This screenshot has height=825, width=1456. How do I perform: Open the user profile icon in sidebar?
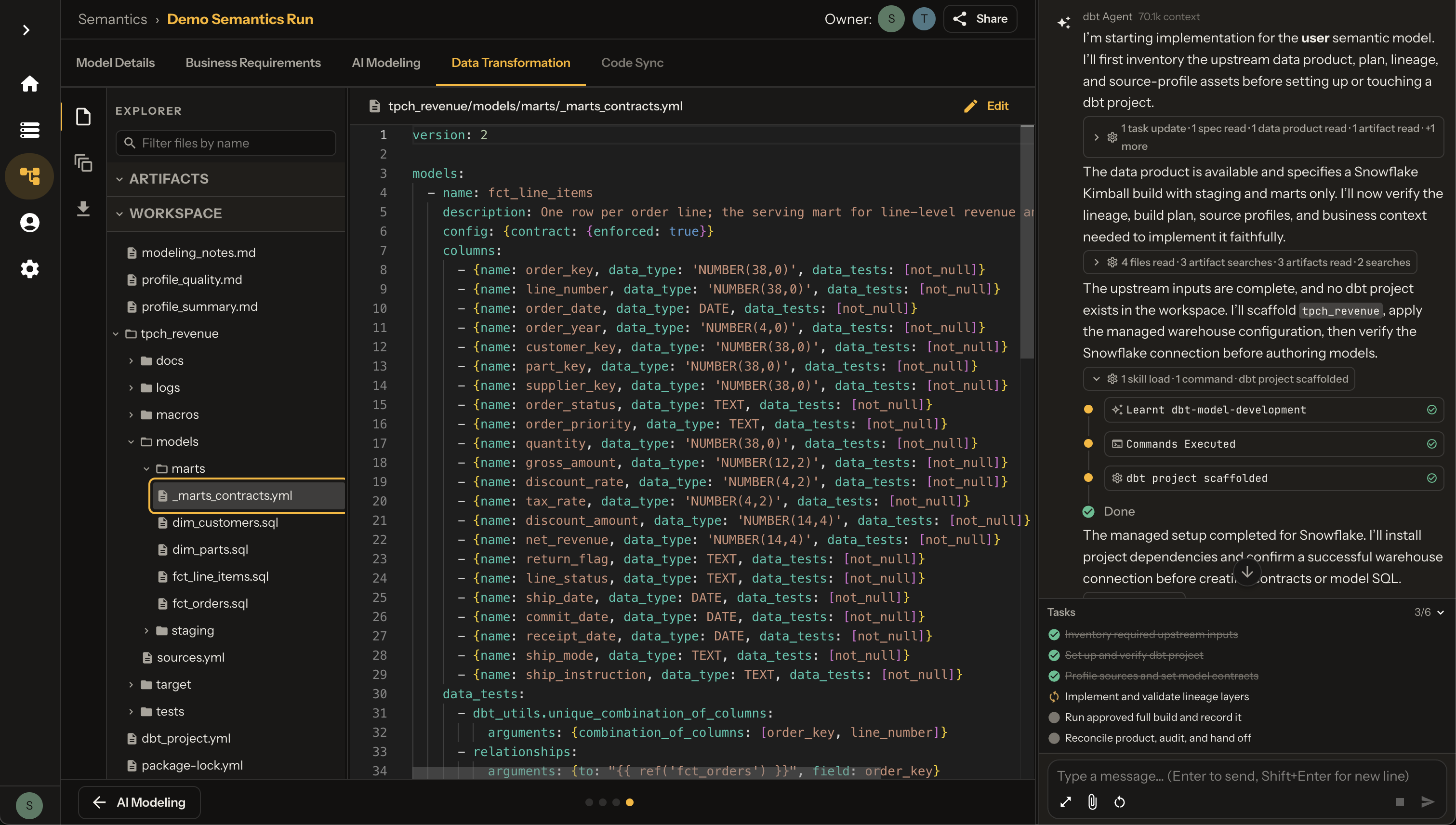coord(29,223)
